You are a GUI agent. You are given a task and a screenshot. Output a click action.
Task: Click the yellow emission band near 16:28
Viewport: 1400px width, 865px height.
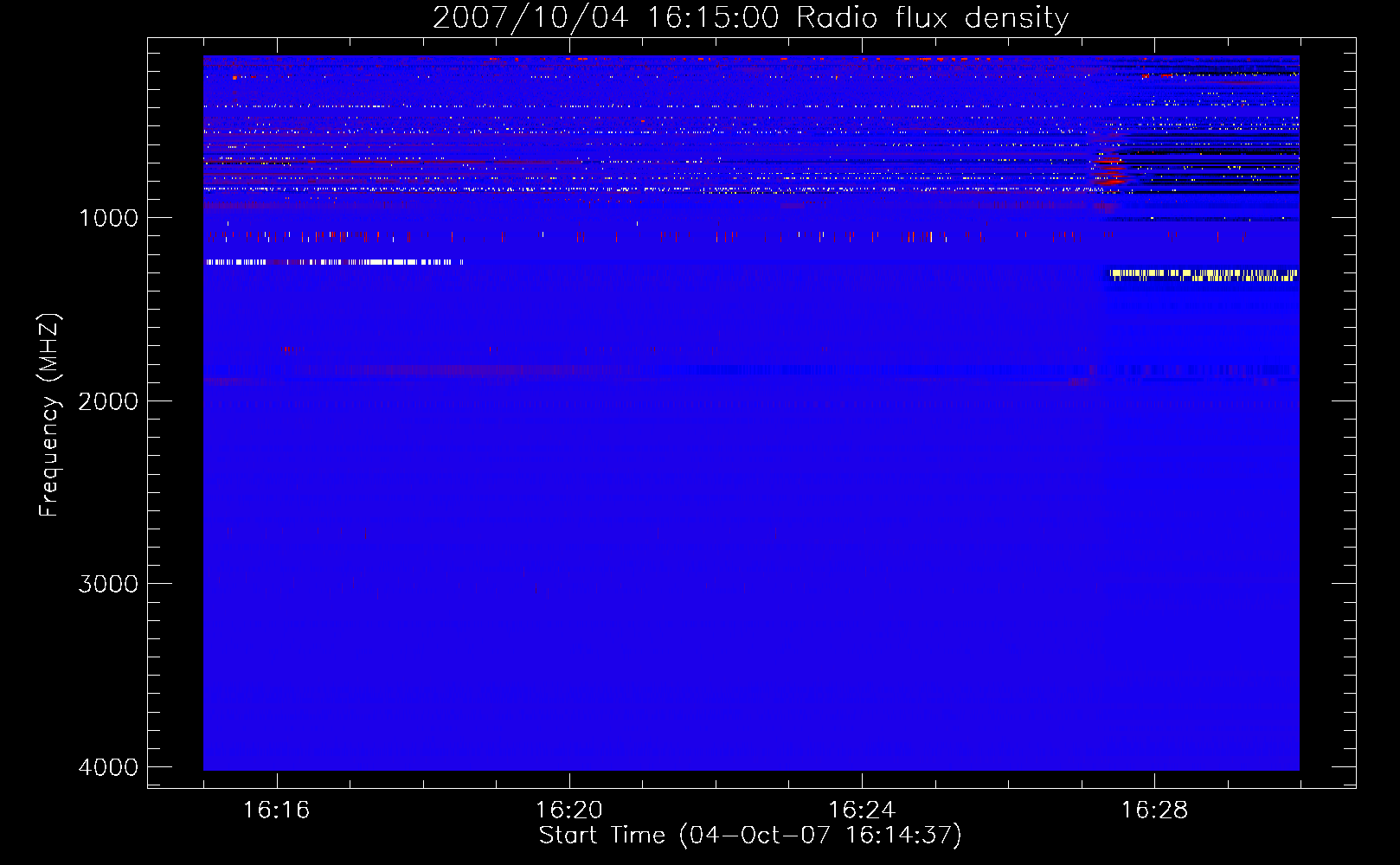pyautogui.click(x=1204, y=275)
